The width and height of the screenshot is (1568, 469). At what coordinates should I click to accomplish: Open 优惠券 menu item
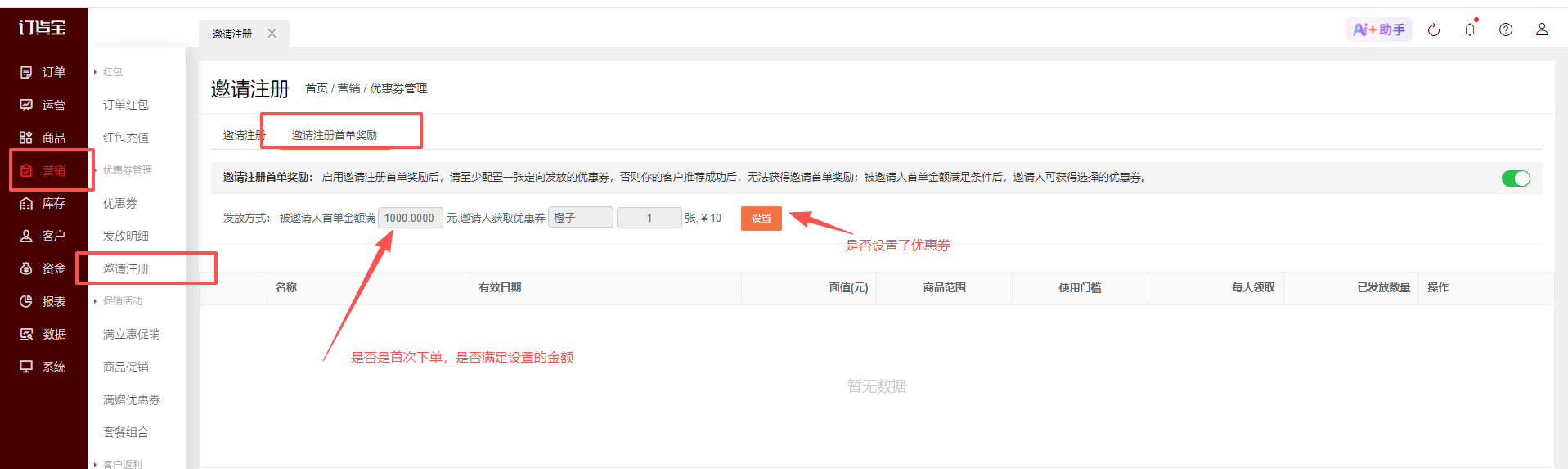tap(120, 203)
